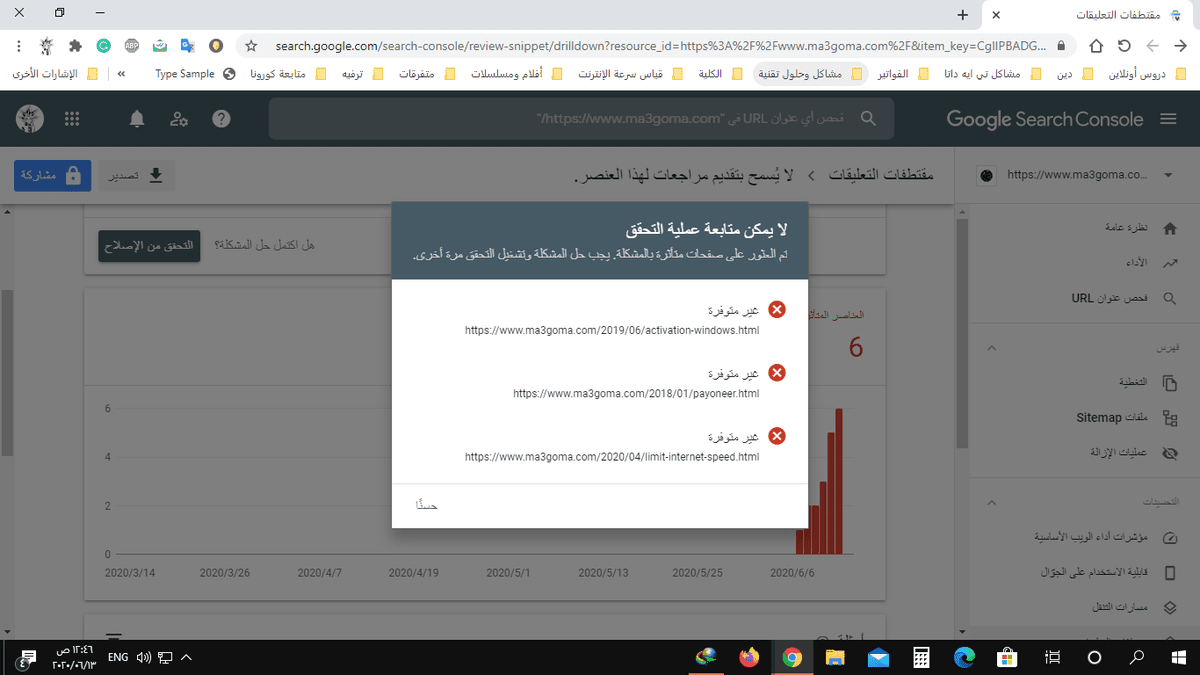Click the activation-windows.html URL in dialog

click(612, 329)
